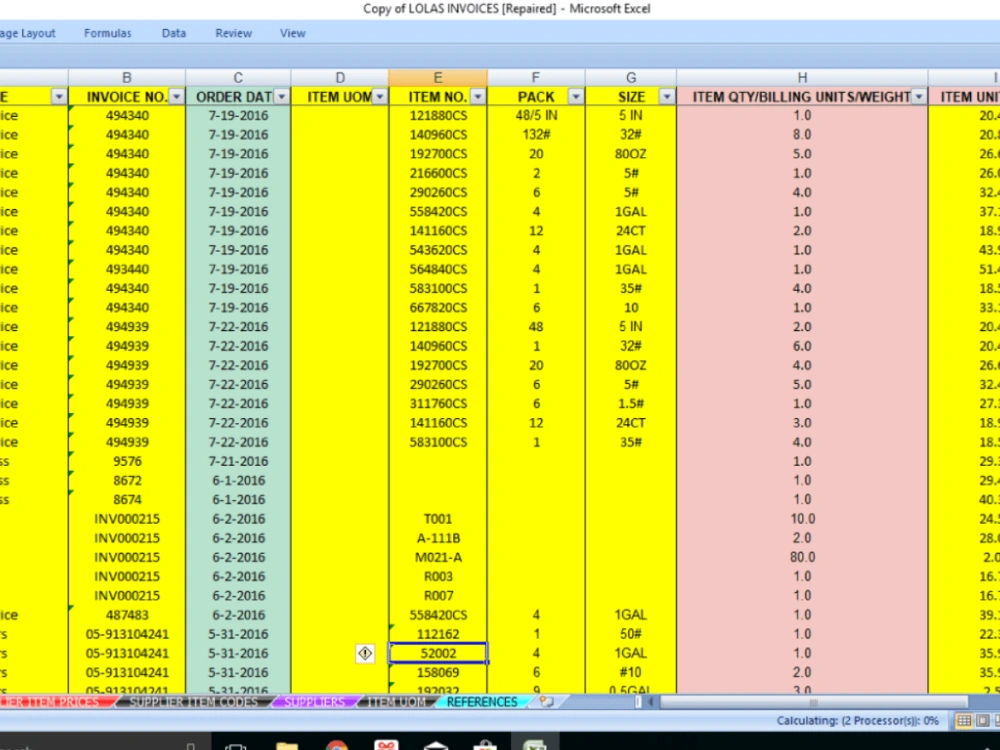This screenshot has height=750, width=1000.
Task: Select column F header
Action: [536, 77]
